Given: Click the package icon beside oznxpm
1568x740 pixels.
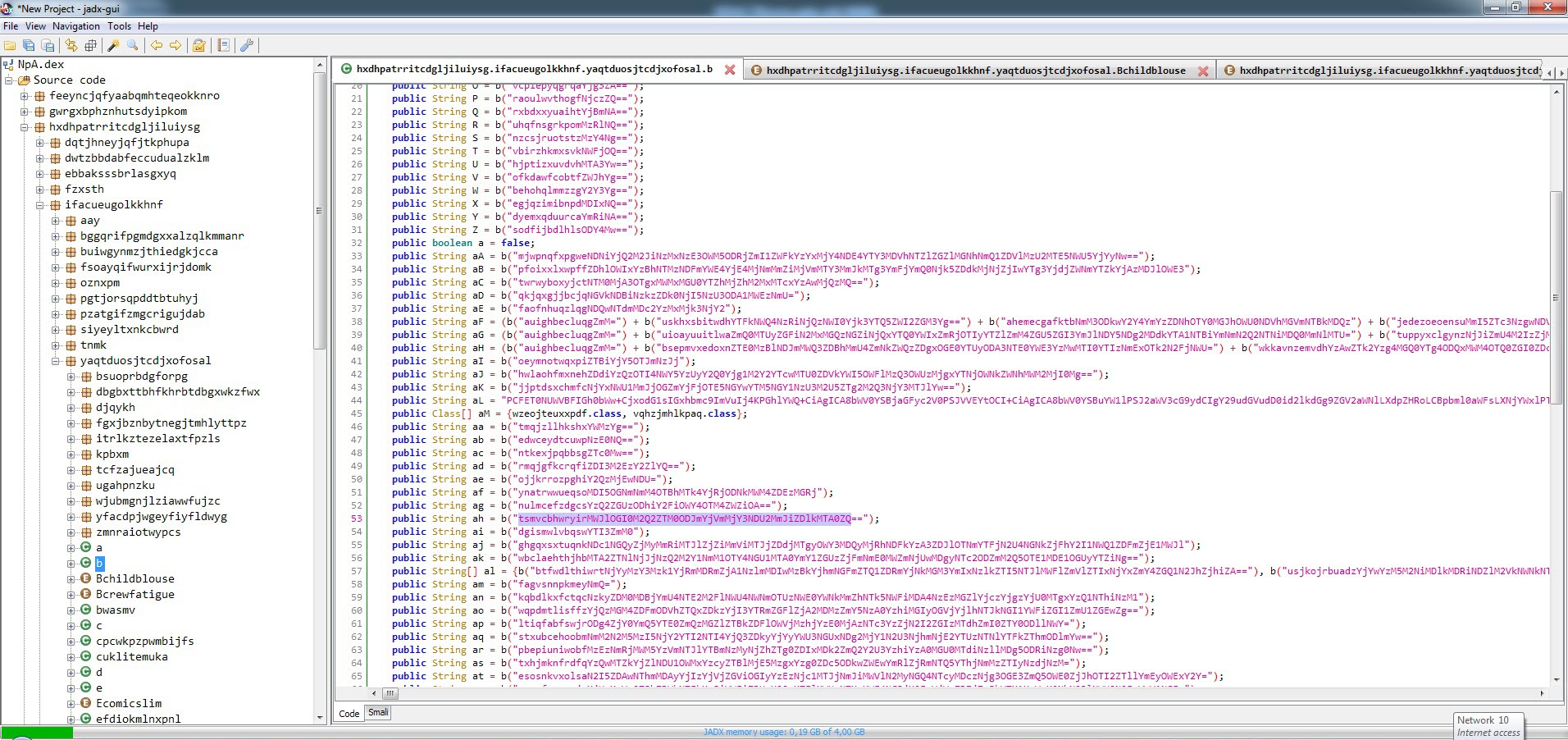Looking at the screenshot, I should (x=71, y=283).
